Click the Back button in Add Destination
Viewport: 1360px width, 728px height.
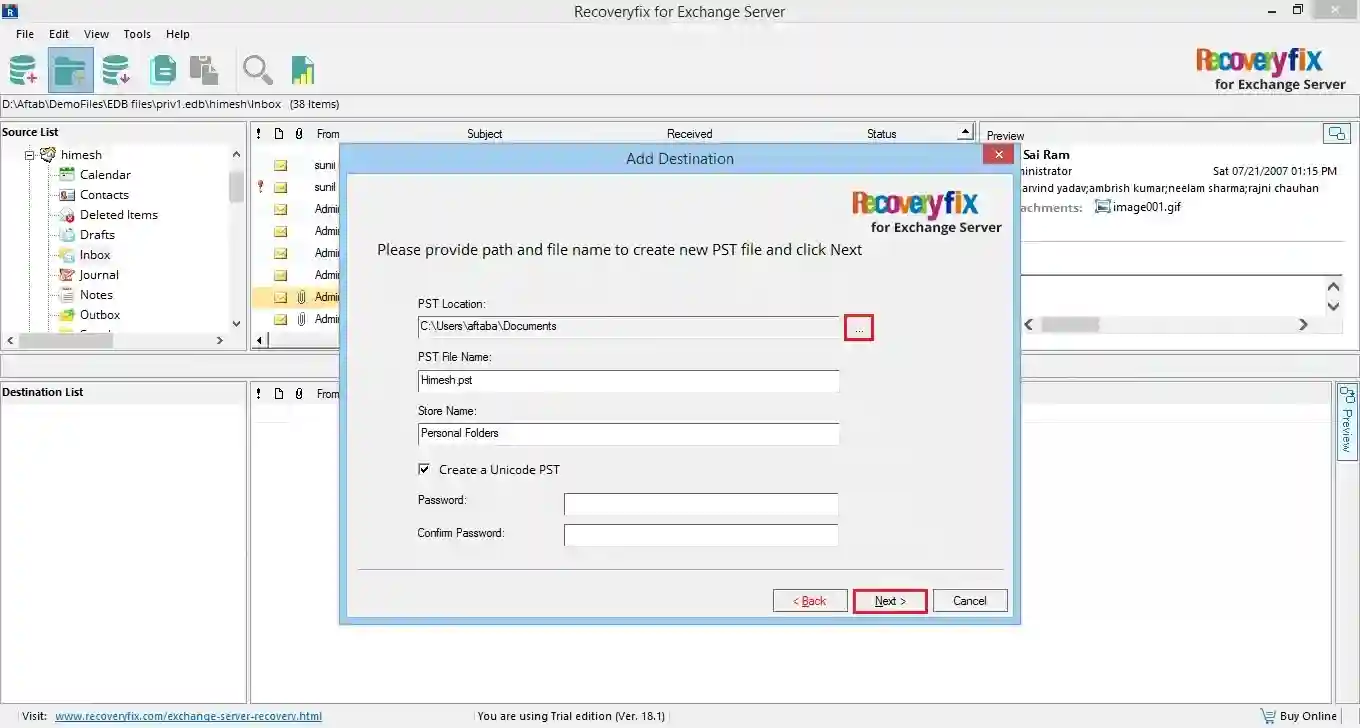pos(810,601)
